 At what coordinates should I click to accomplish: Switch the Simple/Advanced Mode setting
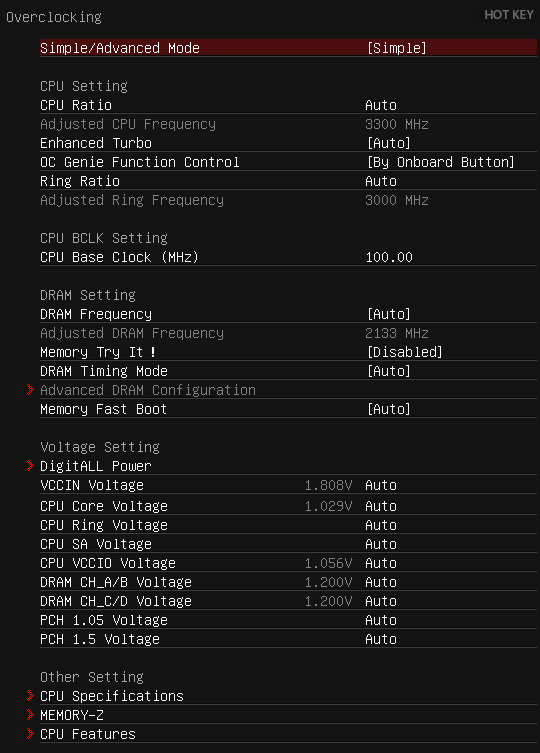(288, 48)
